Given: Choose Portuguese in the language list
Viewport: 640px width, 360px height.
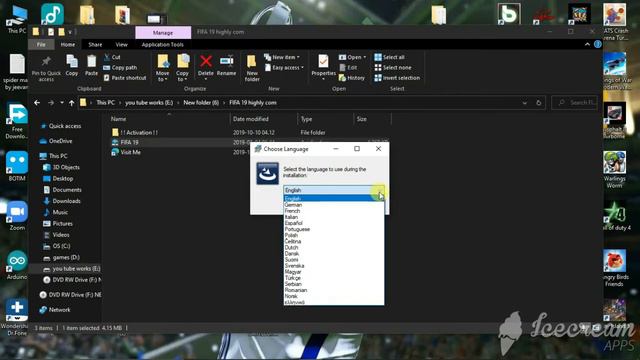Looking at the screenshot, I should coord(333,229).
